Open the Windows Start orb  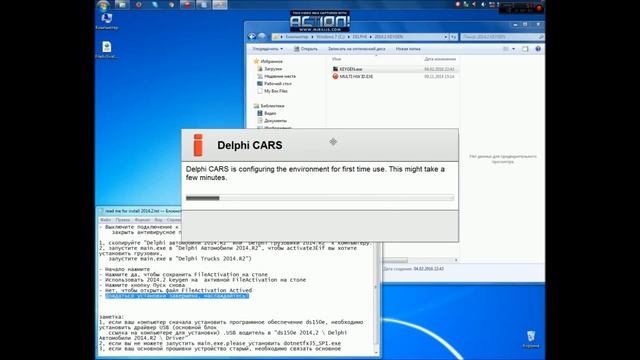[x=103, y=5]
